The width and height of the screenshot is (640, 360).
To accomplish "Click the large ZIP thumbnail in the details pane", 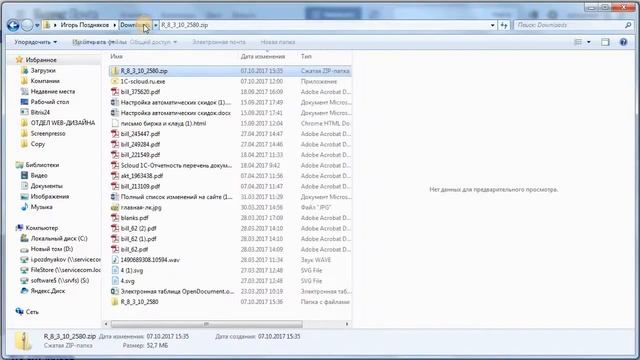I will 23,340.
